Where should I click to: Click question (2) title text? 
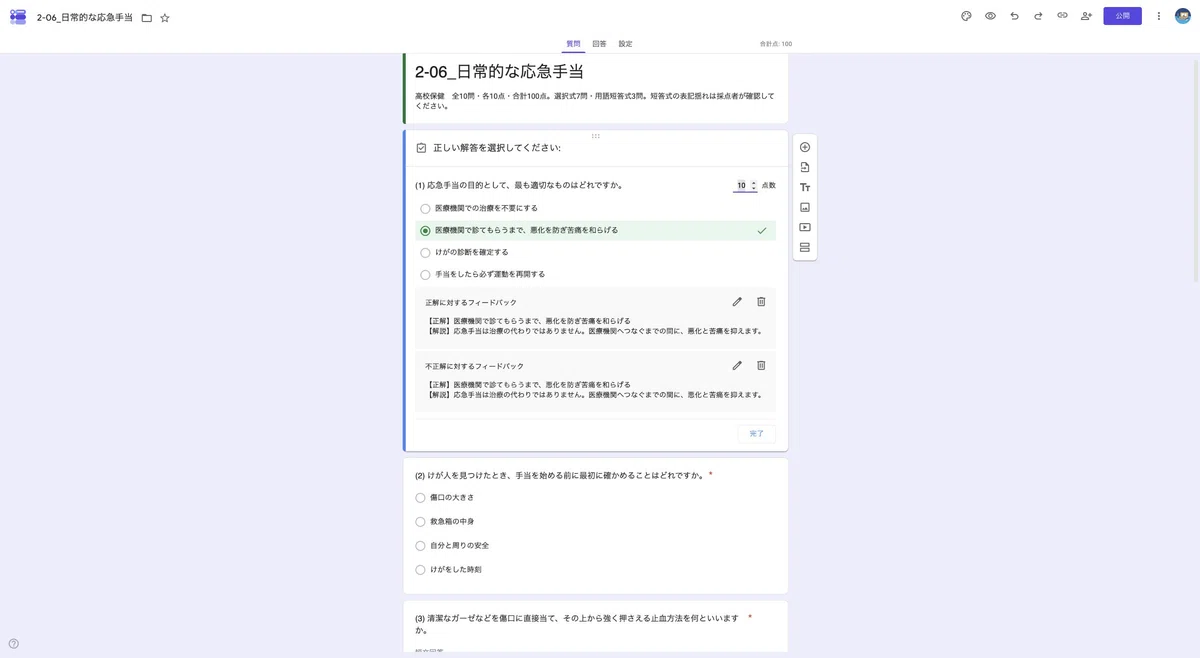point(559,475)
